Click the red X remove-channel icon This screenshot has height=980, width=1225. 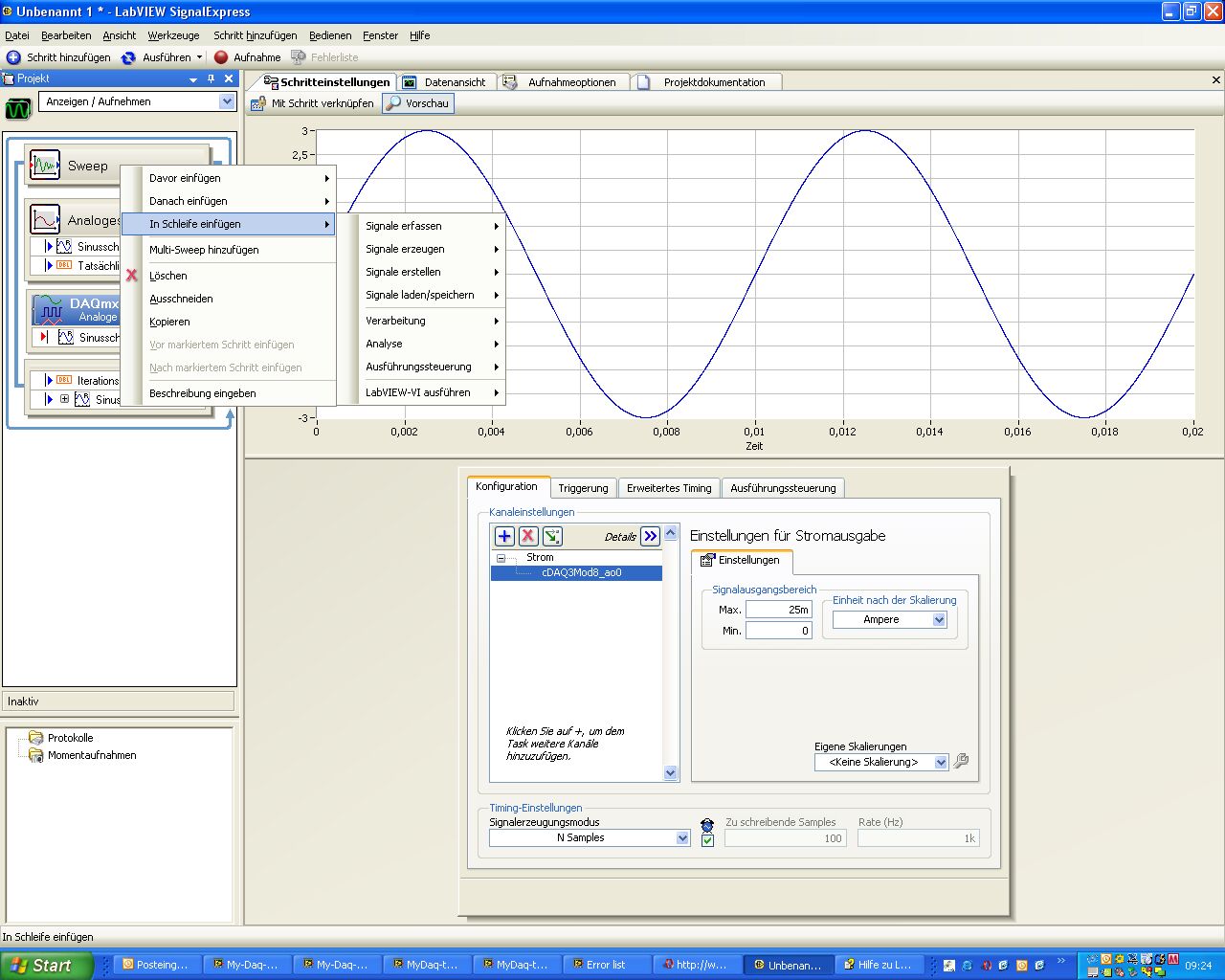527,536
